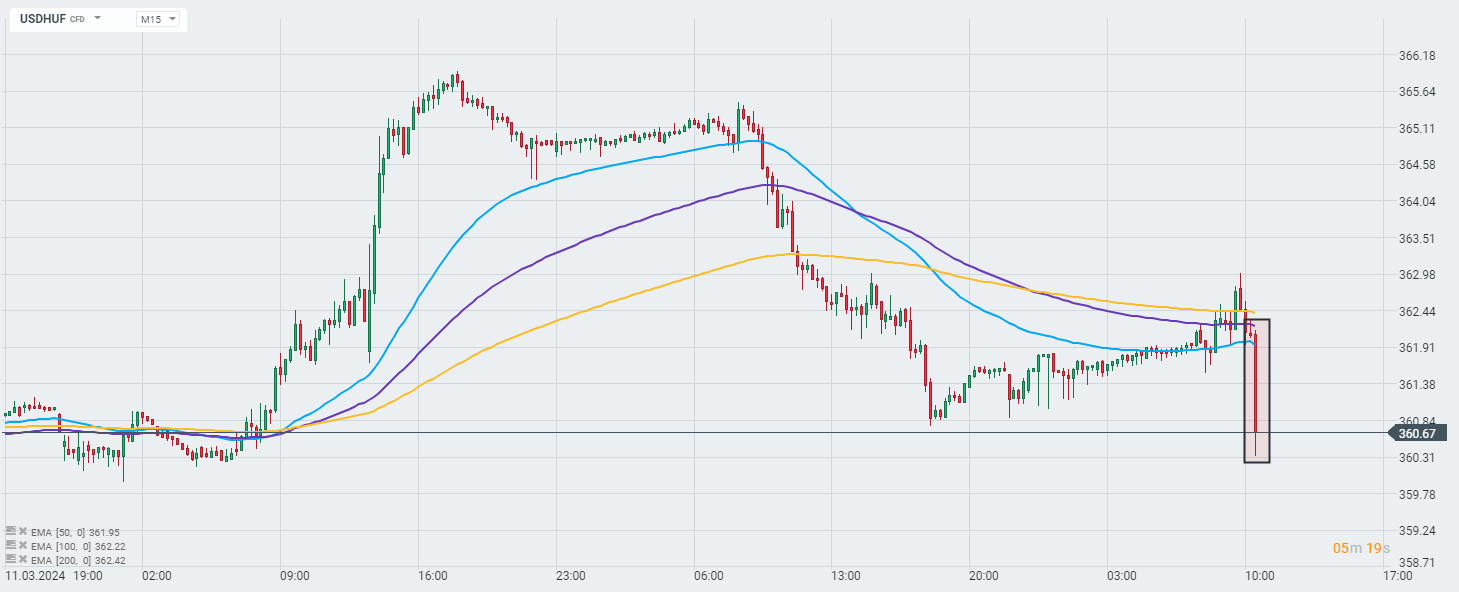Open the EMA 50 indicator settings icon
Image resolution: width=1459 pixels, height=592 pixels.
11,532
